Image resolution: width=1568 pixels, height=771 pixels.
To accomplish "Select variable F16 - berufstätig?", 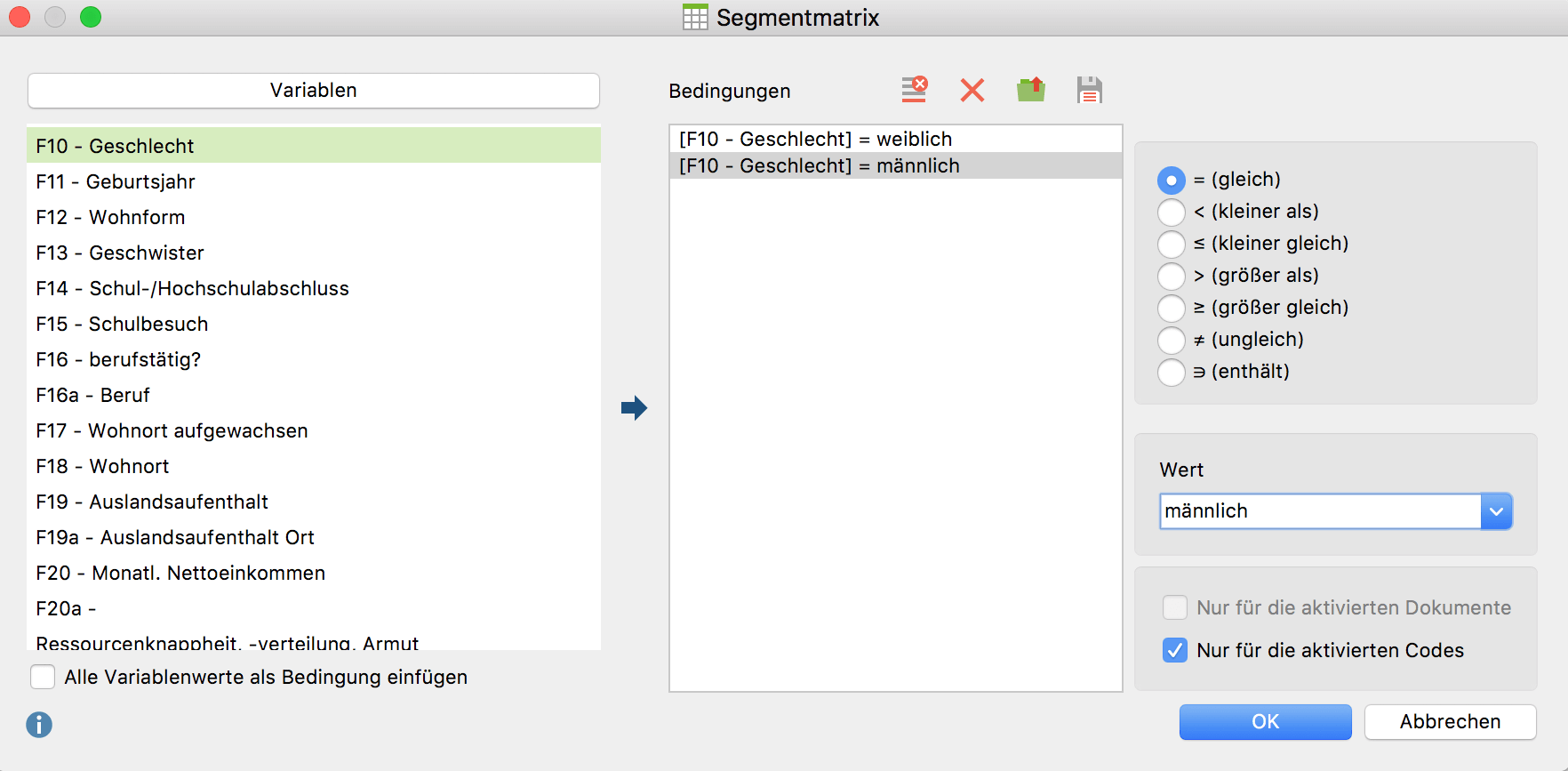I will (314, 359).
